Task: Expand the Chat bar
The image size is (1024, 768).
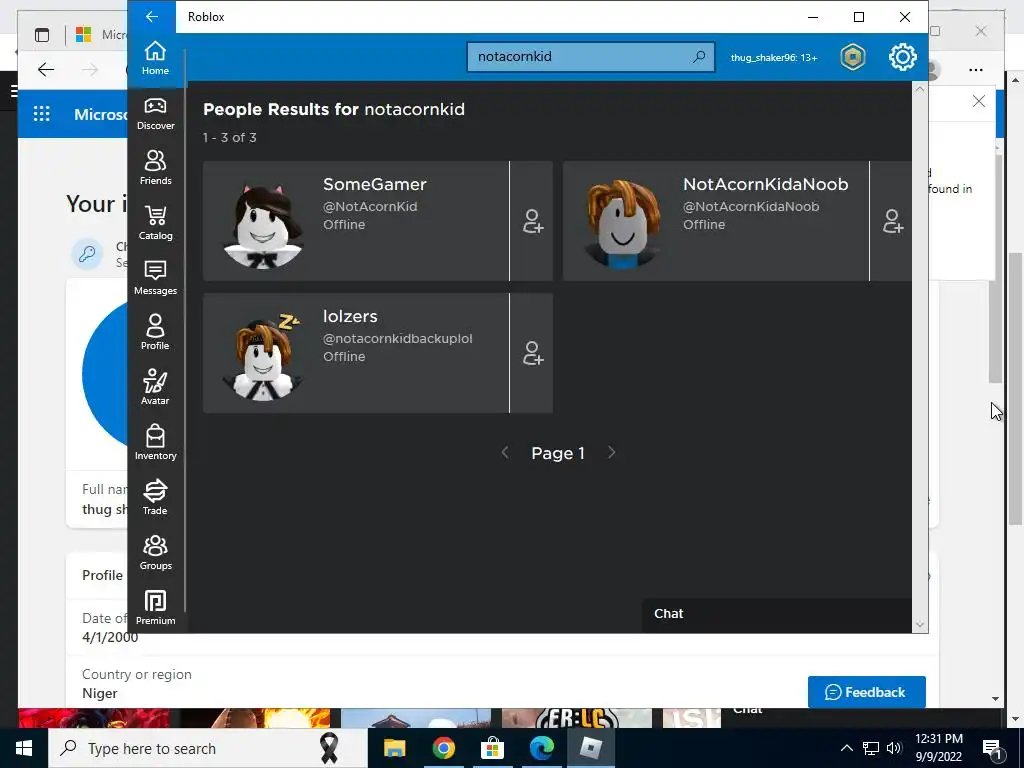Action: click(x=776, y=614)
